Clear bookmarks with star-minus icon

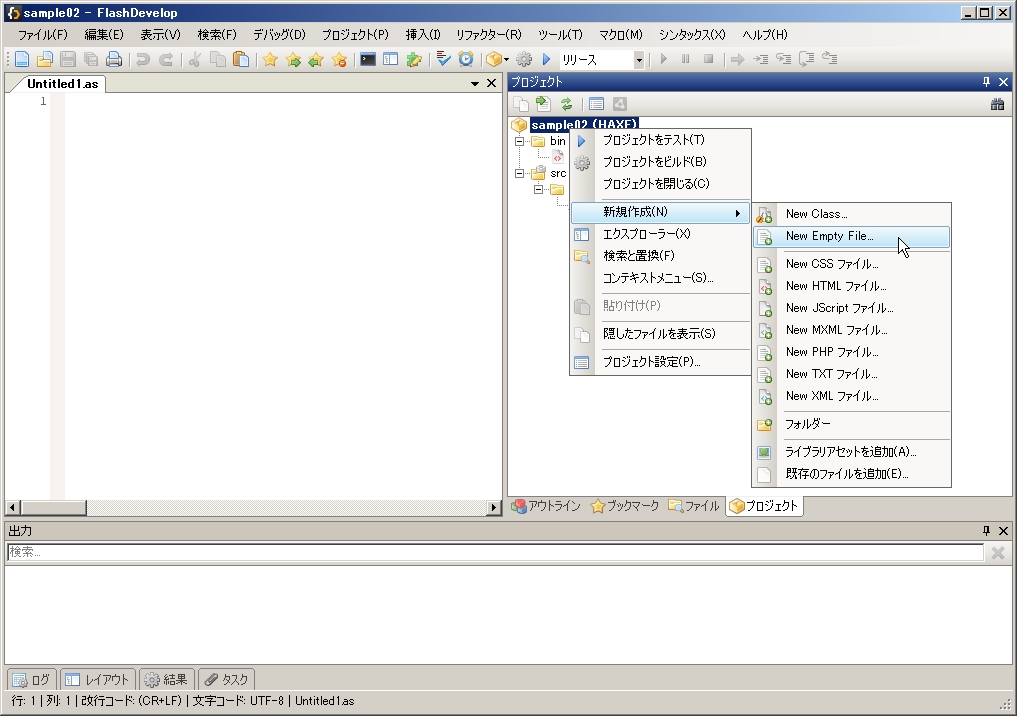point(339,60)
